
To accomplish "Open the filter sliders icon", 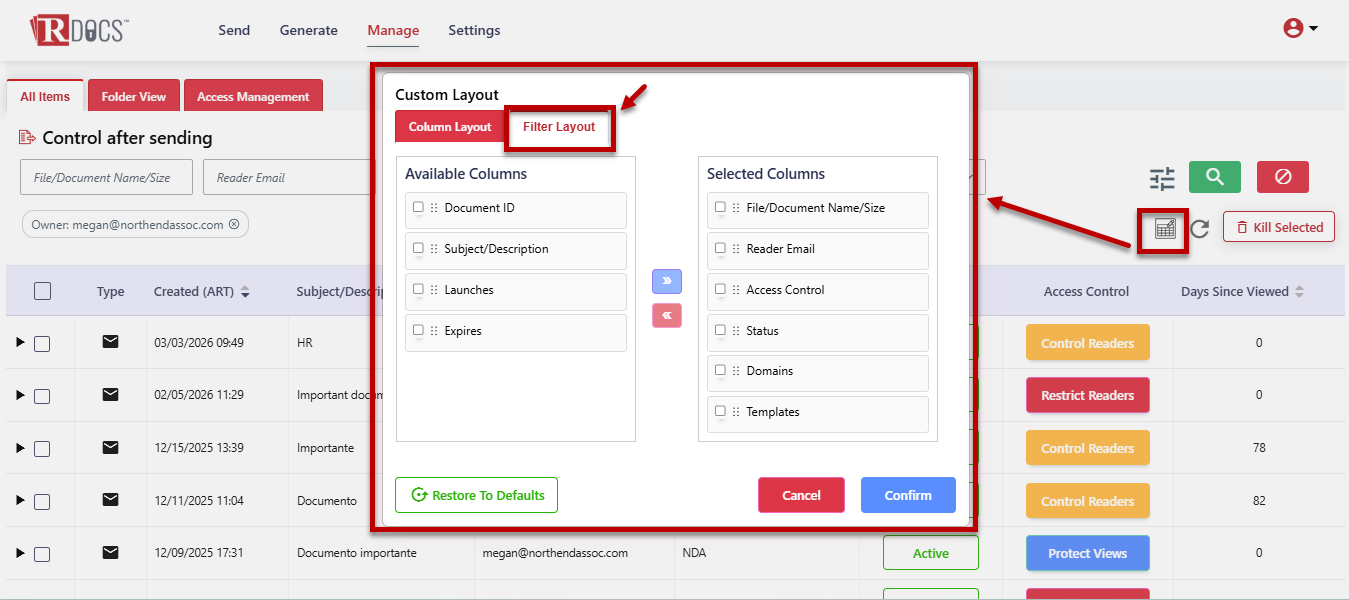I will pyautogui.click(x=1162, y=178).
